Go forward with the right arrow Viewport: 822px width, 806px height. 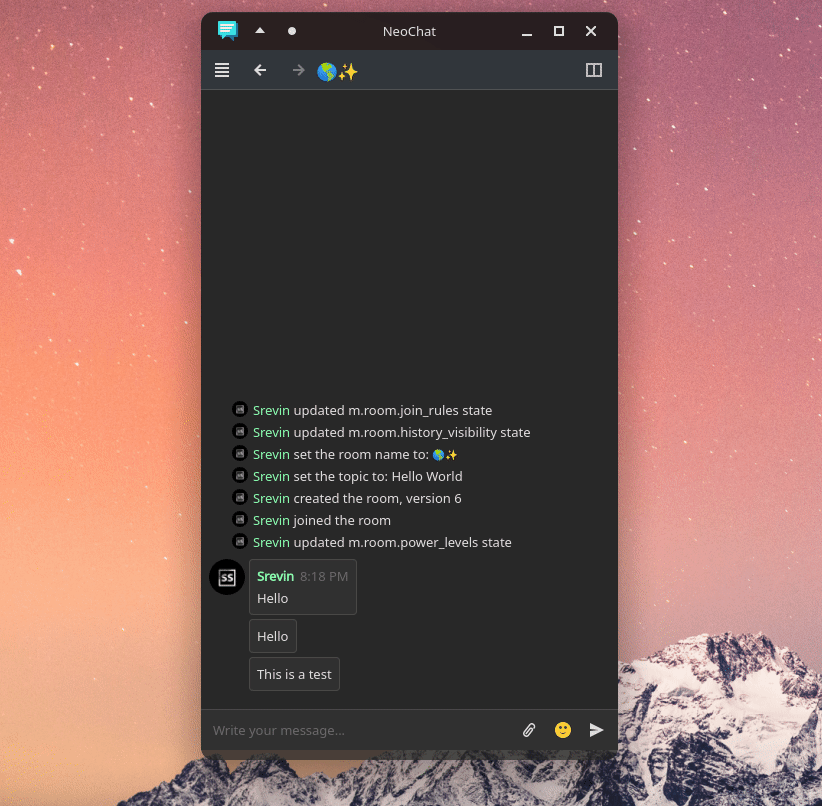pyautogui.click(x=298, y=70)
